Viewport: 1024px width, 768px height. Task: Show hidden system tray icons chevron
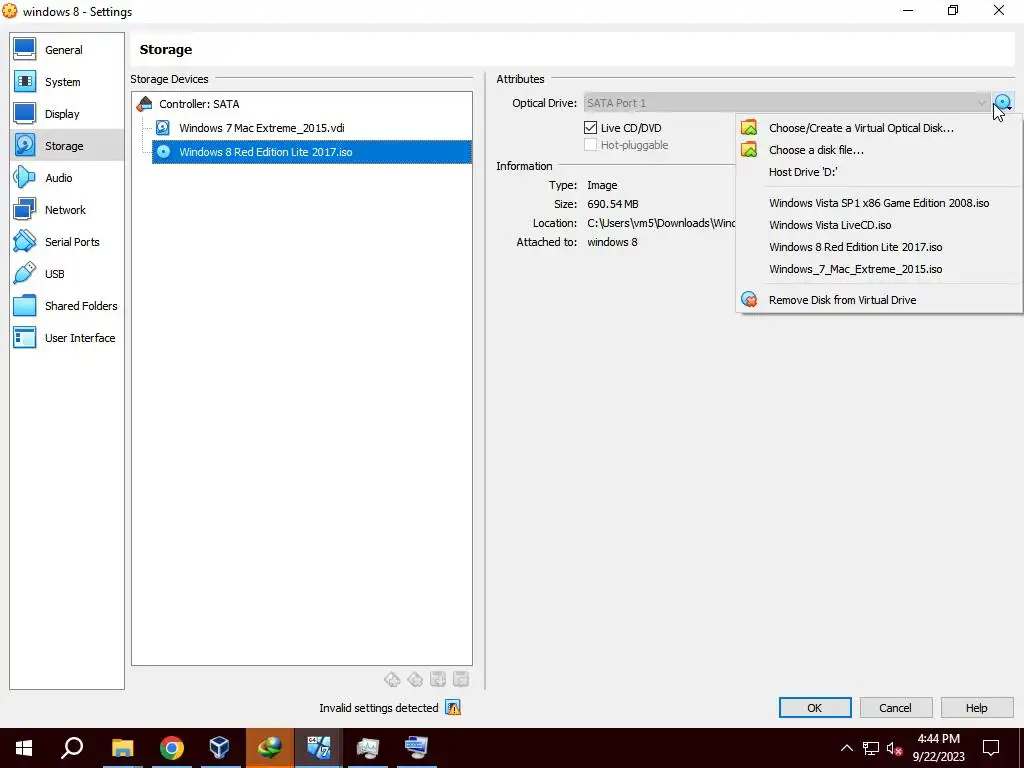[846, 748]
